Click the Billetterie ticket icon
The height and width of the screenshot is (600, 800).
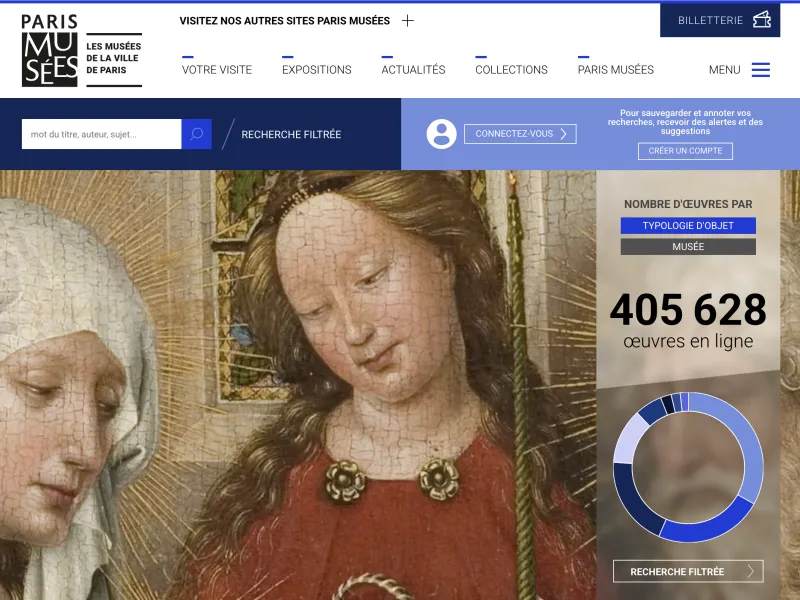[x=762, y=20]
